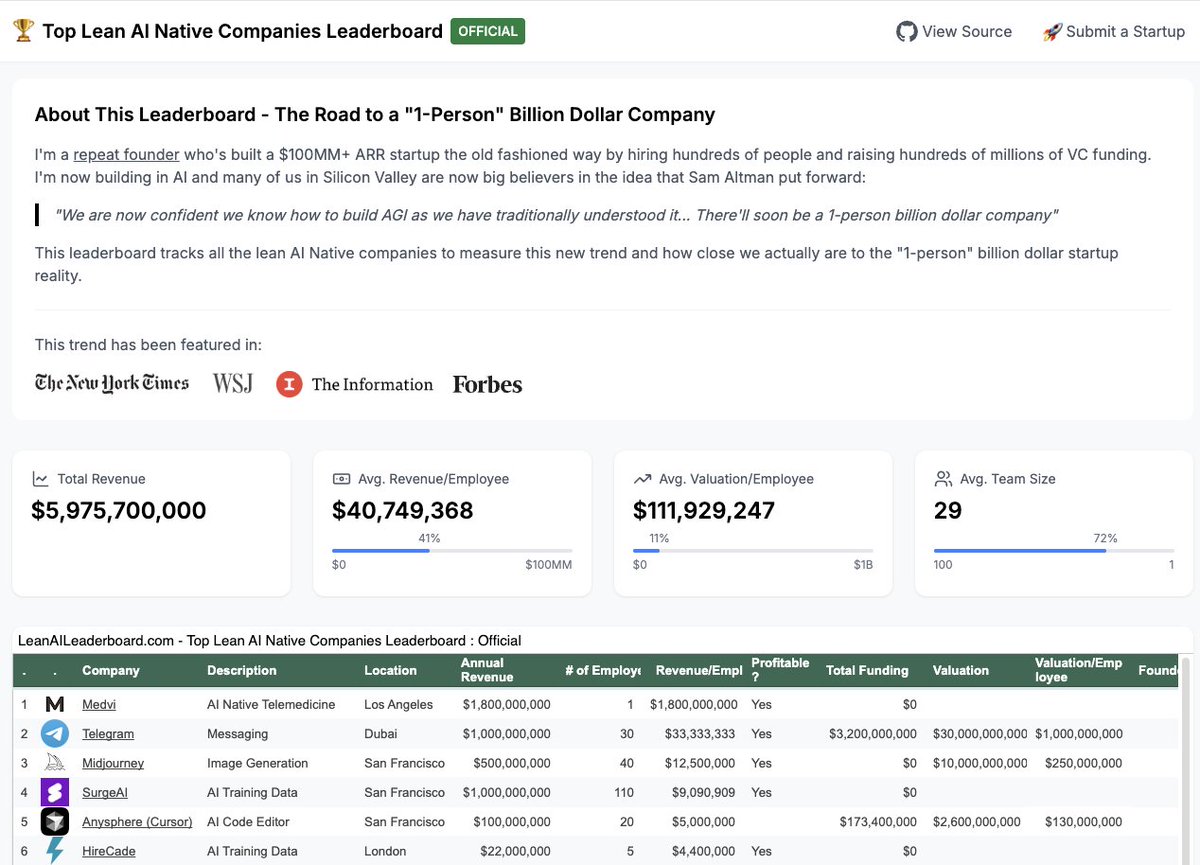Image resolution: width=1200 pixels, height=865 pixels.
Task: Click the $5,975,700,000 total revenue figure
Action: [119, 511]
